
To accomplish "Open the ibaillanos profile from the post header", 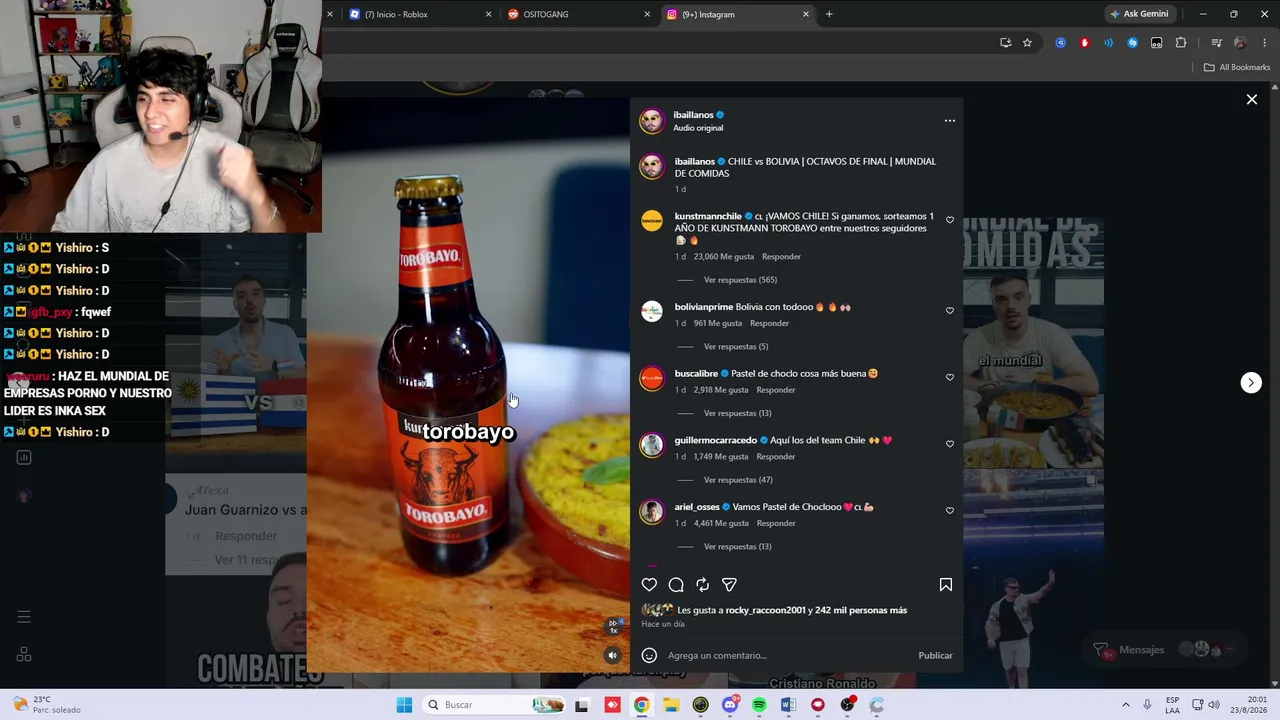I will click(693, 115).
